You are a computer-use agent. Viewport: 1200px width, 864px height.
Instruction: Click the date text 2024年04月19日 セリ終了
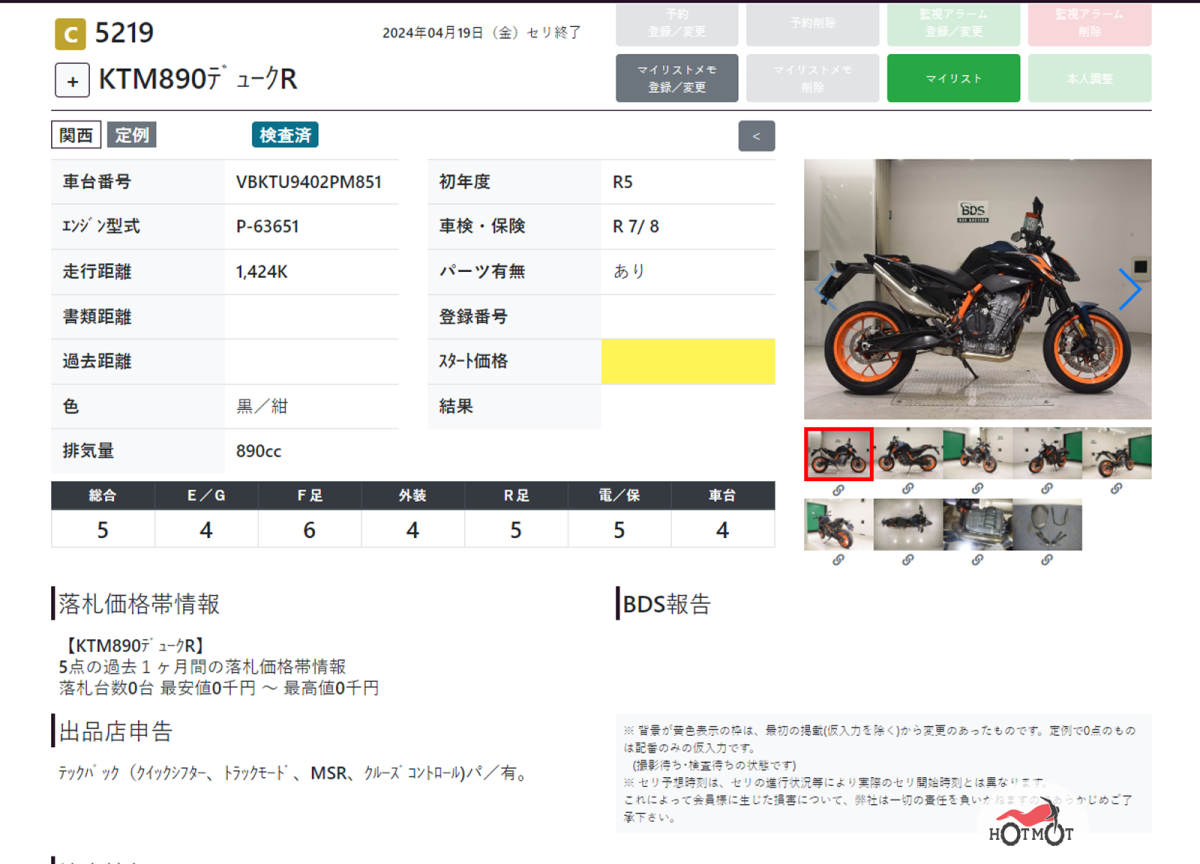pos(482,32)
